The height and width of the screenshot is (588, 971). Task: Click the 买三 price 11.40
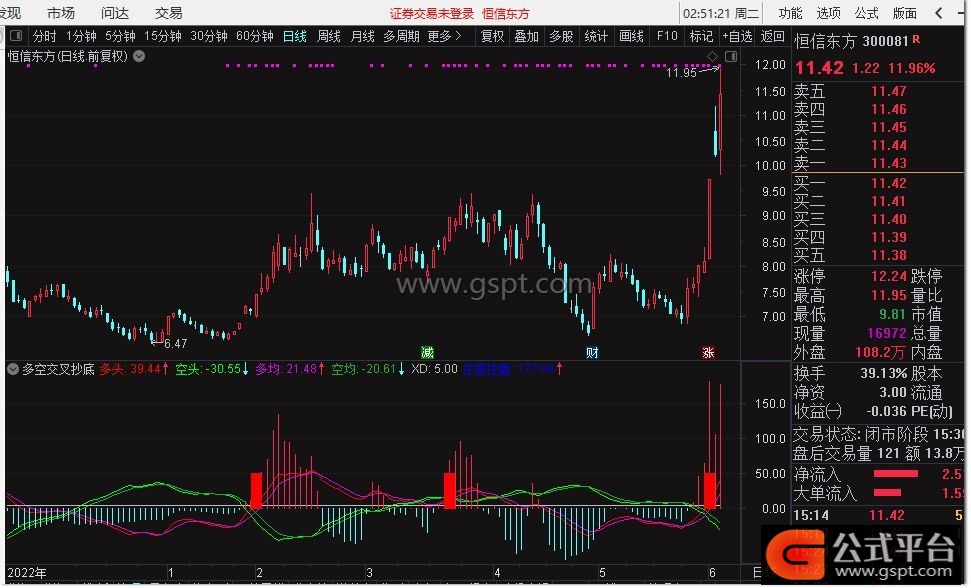(889, 219)
